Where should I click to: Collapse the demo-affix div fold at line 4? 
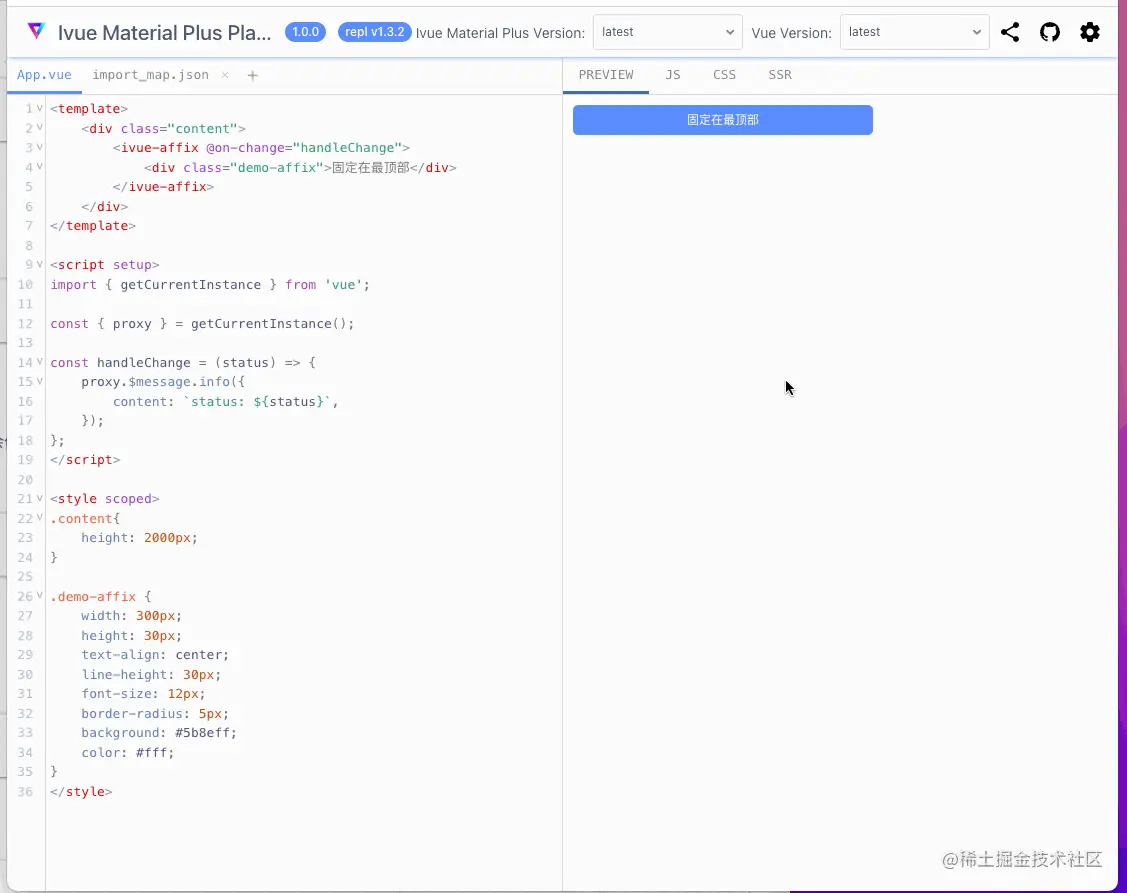click(x=40, y=167)
